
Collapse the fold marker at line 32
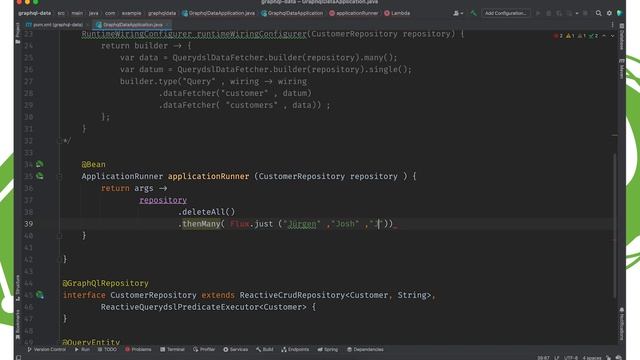point(60,140)
